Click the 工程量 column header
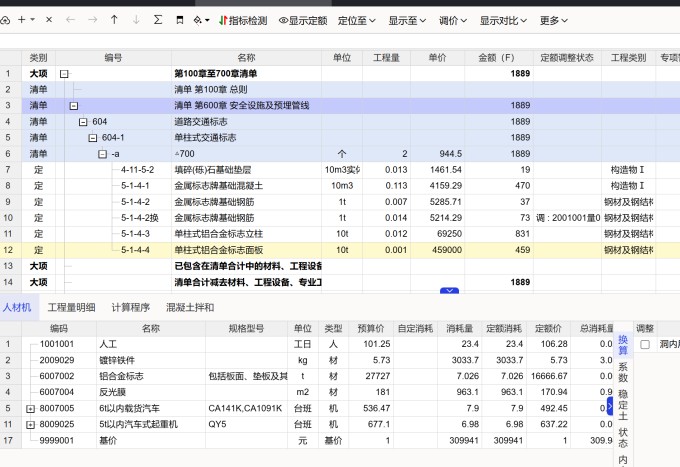 pyautogui.click(x=386, y=58)
